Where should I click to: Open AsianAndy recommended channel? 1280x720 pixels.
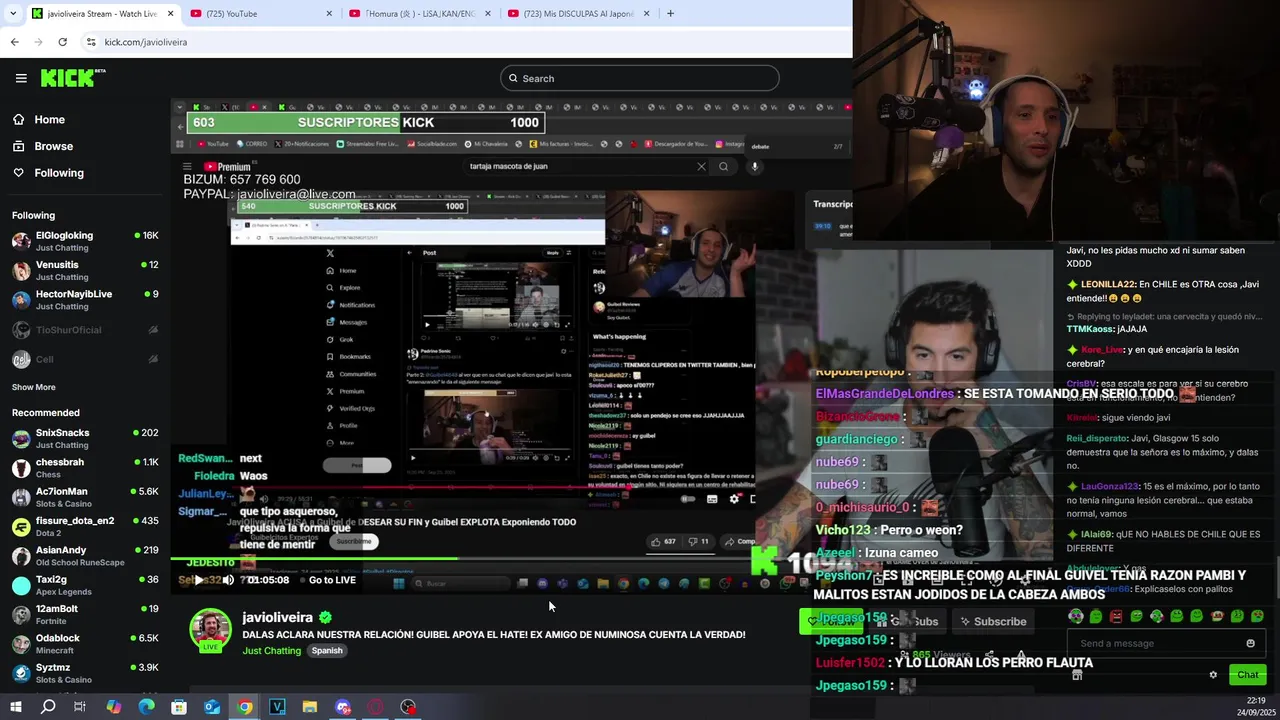coord(85,555)
